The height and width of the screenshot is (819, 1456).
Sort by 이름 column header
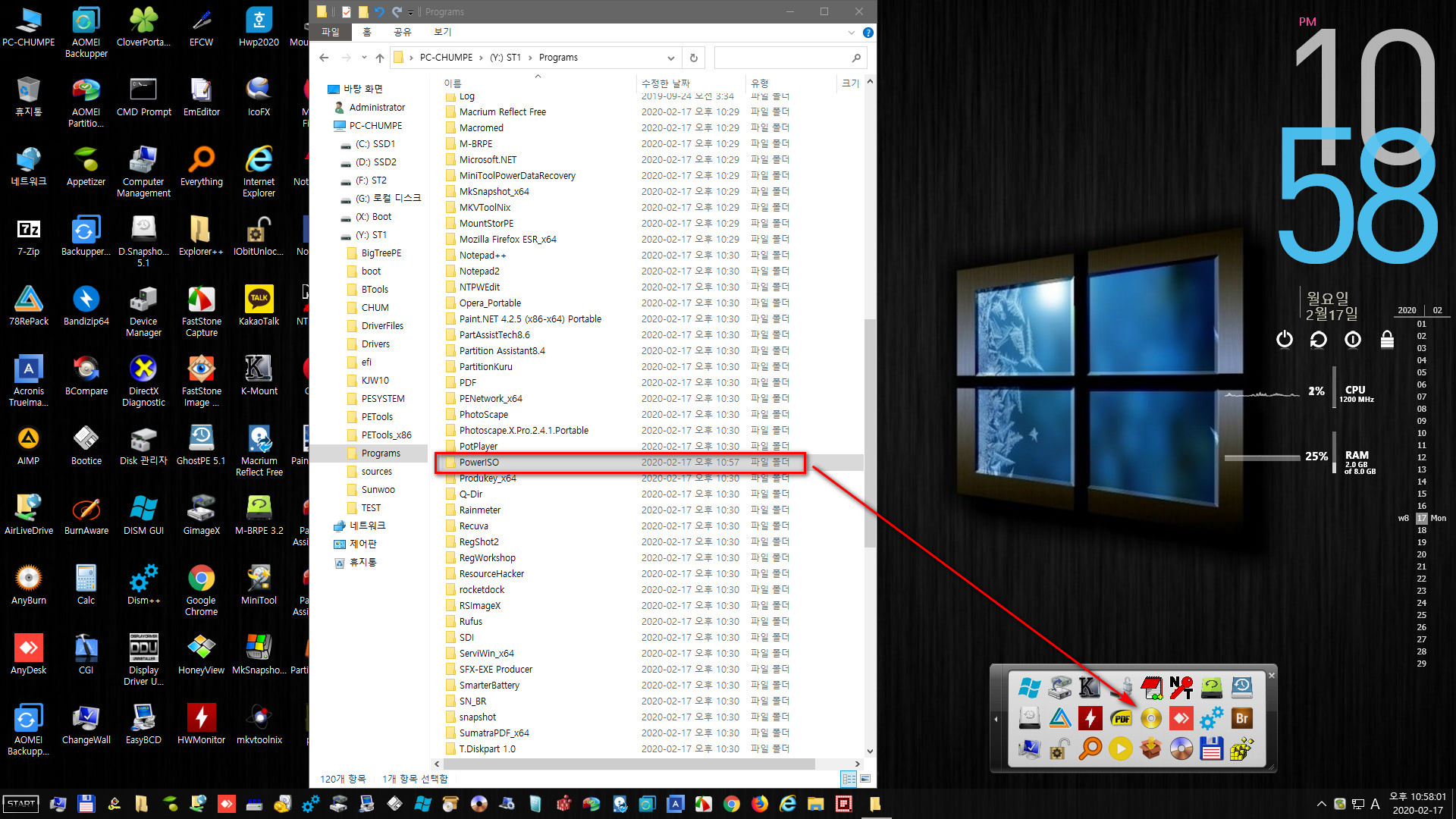[x=453, y=83]
